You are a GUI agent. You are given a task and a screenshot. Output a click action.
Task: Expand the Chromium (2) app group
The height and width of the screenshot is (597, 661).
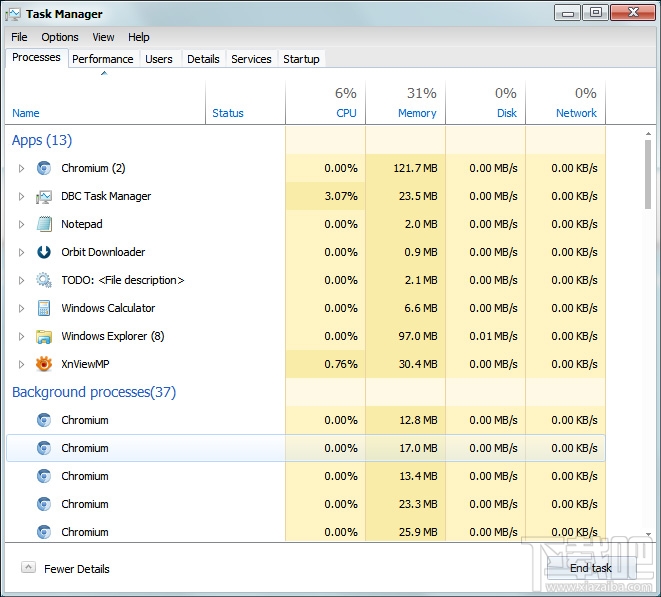pos(21,168)
